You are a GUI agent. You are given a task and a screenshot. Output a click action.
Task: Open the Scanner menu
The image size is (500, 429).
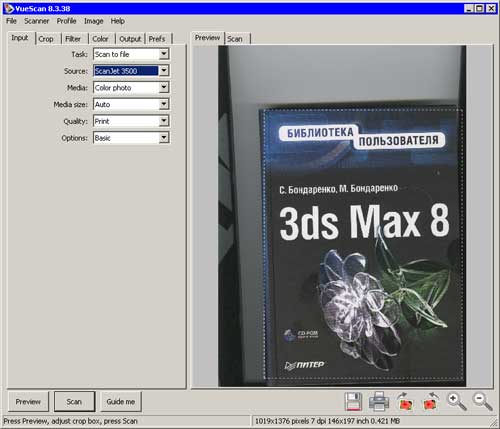[x=37, y=21]
